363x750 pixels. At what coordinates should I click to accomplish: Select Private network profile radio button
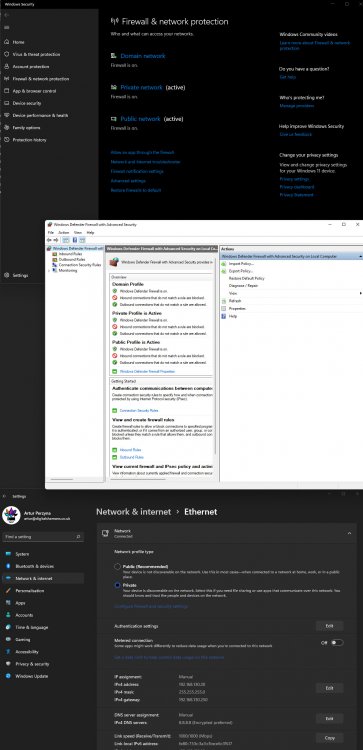coord(118,585)
